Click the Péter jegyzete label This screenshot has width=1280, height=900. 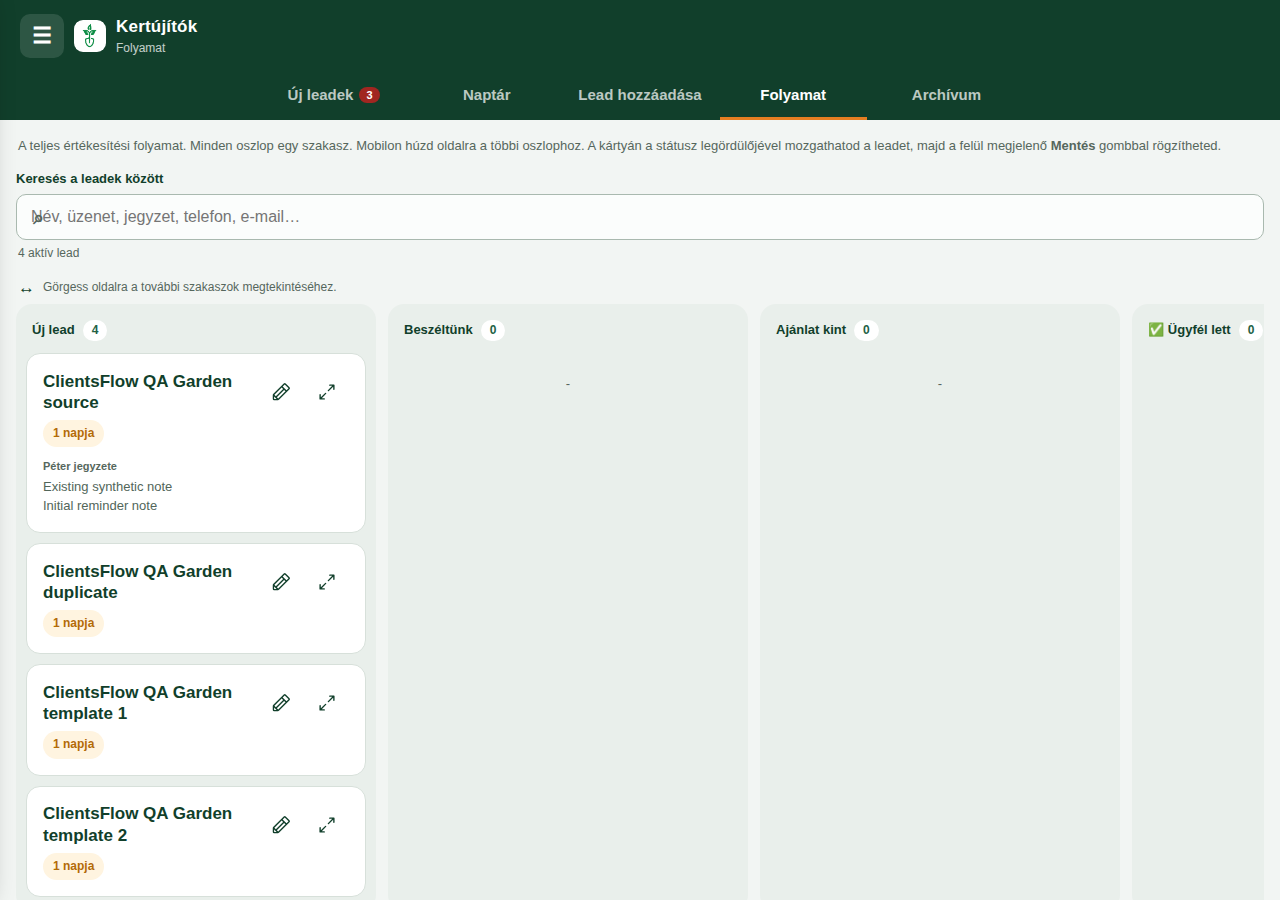click(x=80, y=466)
